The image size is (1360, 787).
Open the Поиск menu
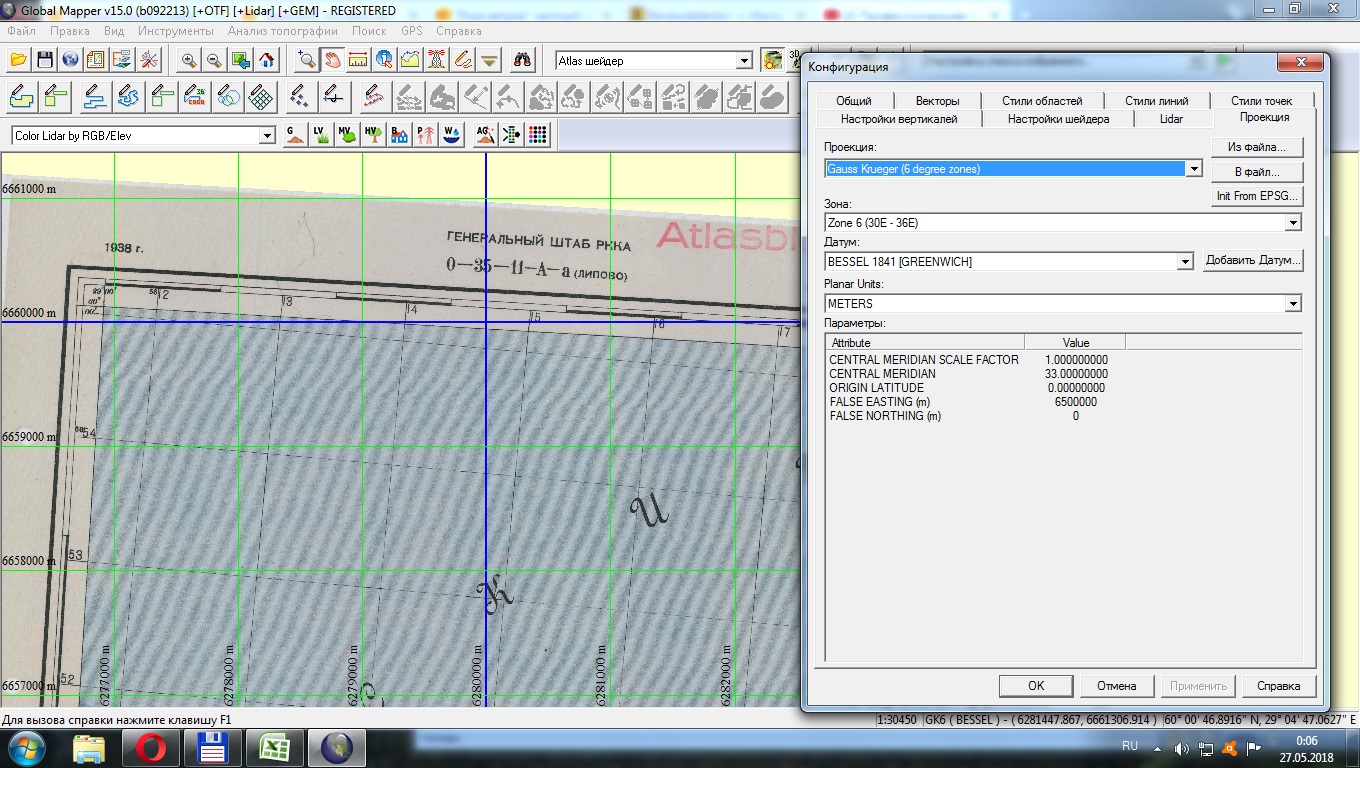point(369,31)
